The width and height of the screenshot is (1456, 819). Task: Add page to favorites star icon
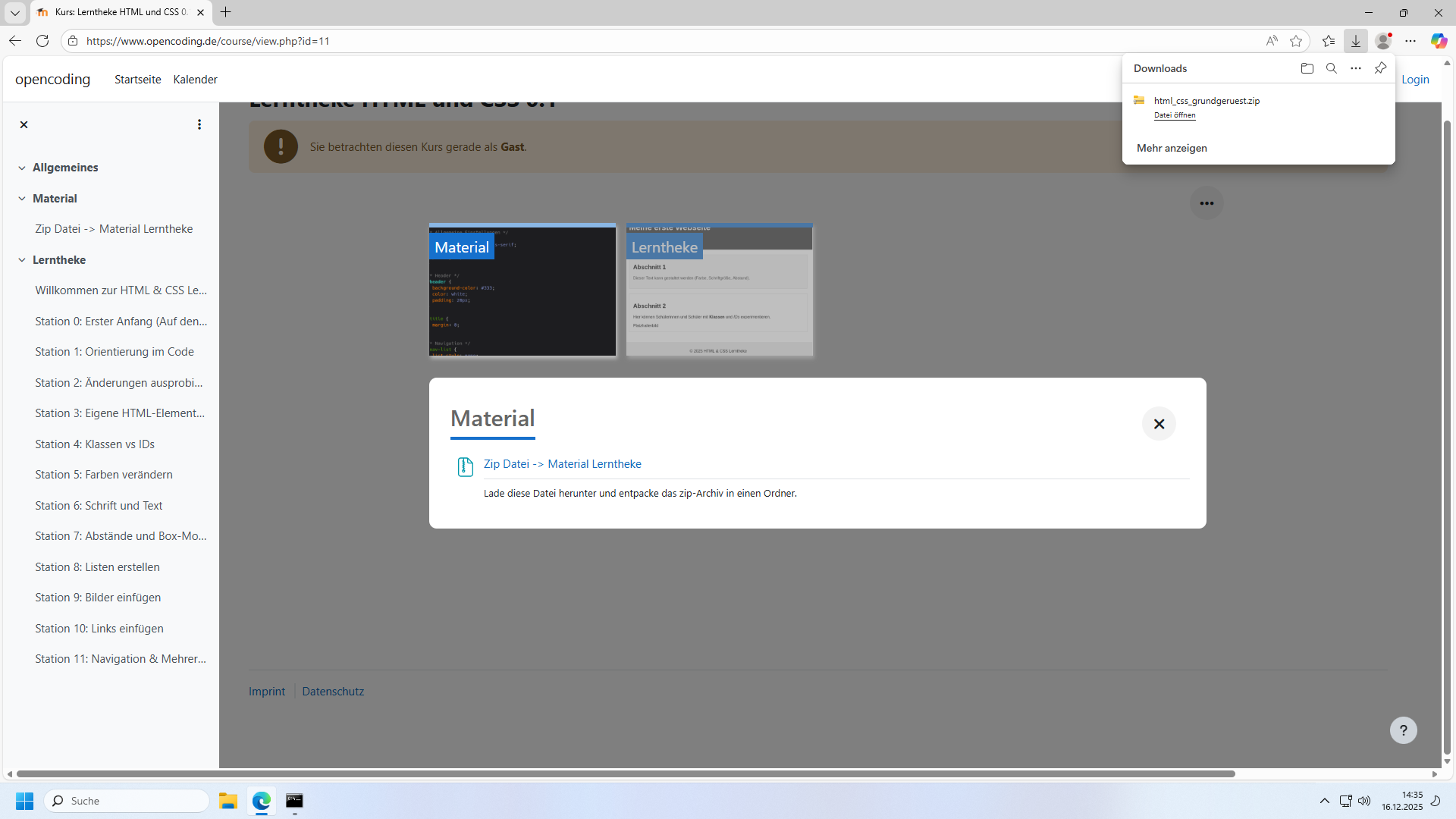1296,41
